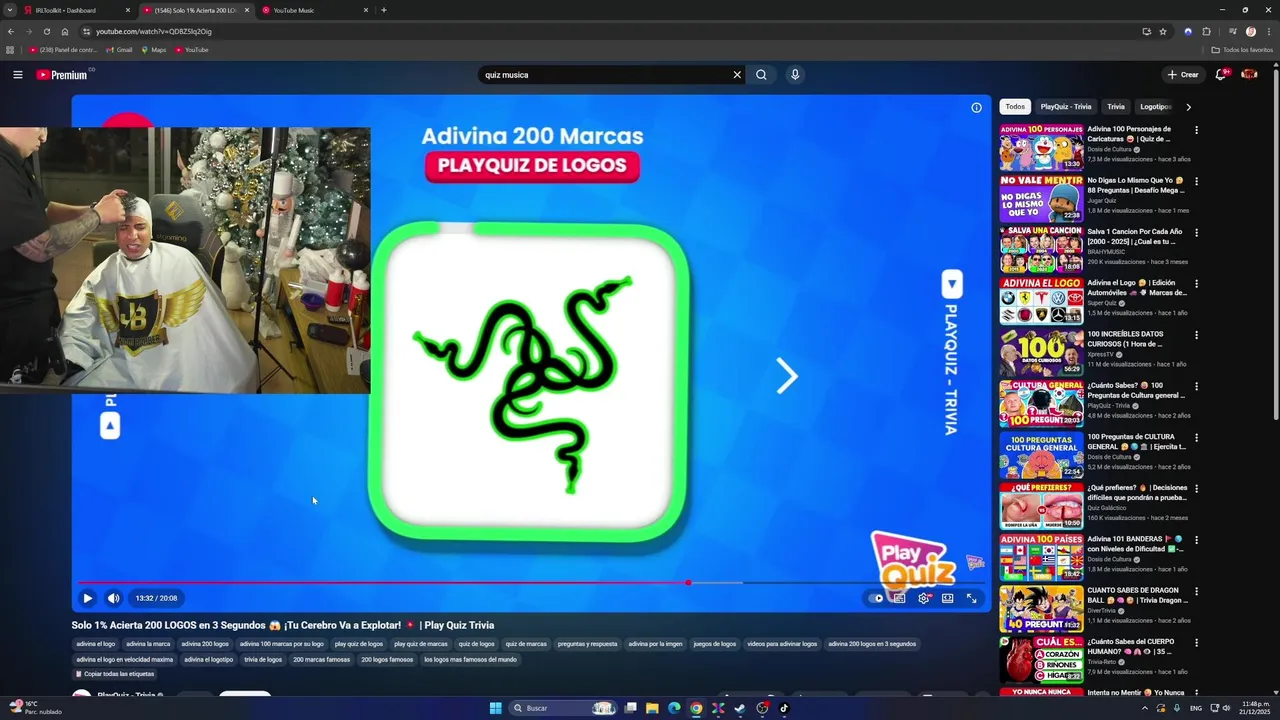Open '100 Preguntas de CULTURA GENERAL' video title

tap(1136, 442)
